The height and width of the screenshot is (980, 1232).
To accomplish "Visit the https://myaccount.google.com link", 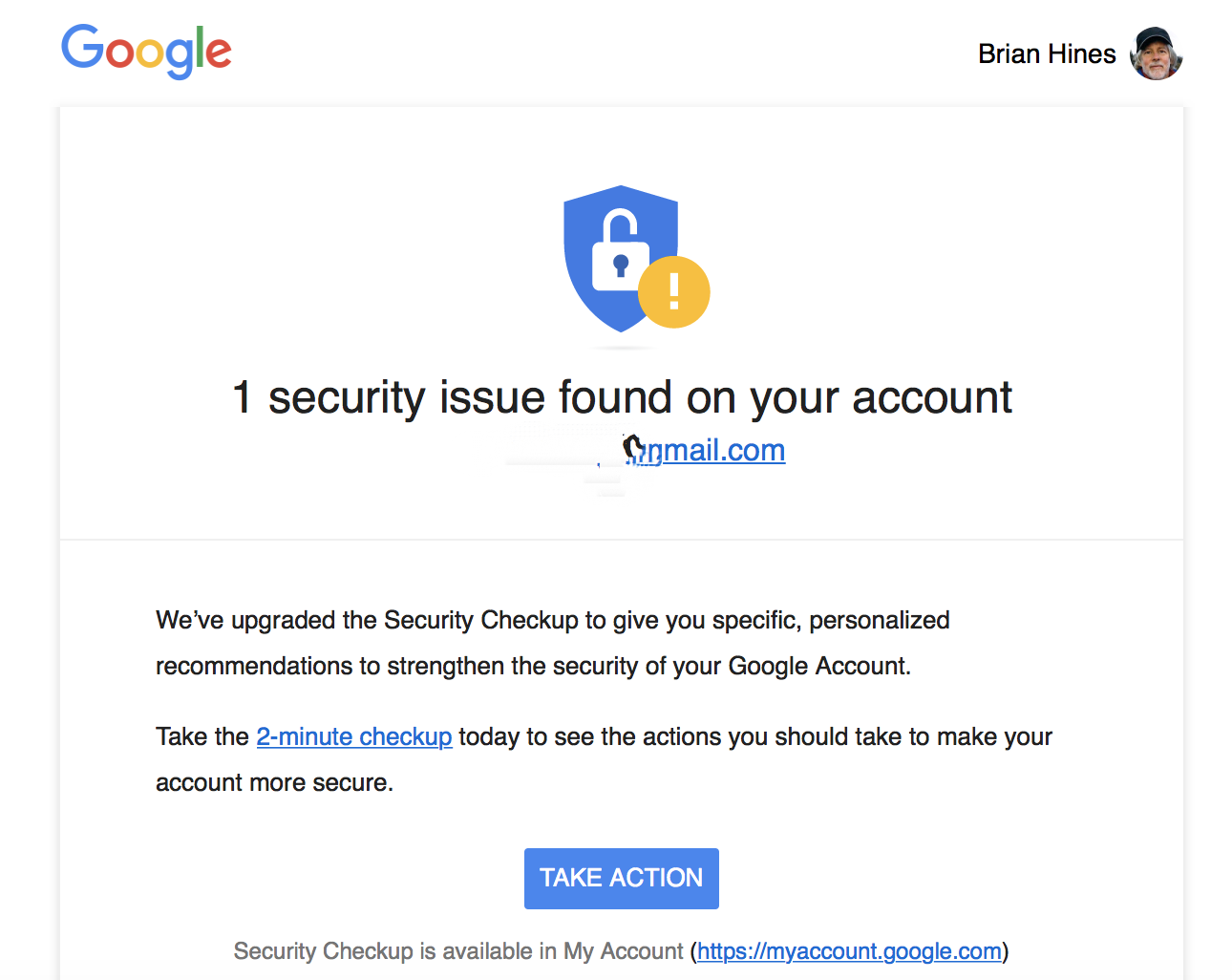I will coord(849,951).
